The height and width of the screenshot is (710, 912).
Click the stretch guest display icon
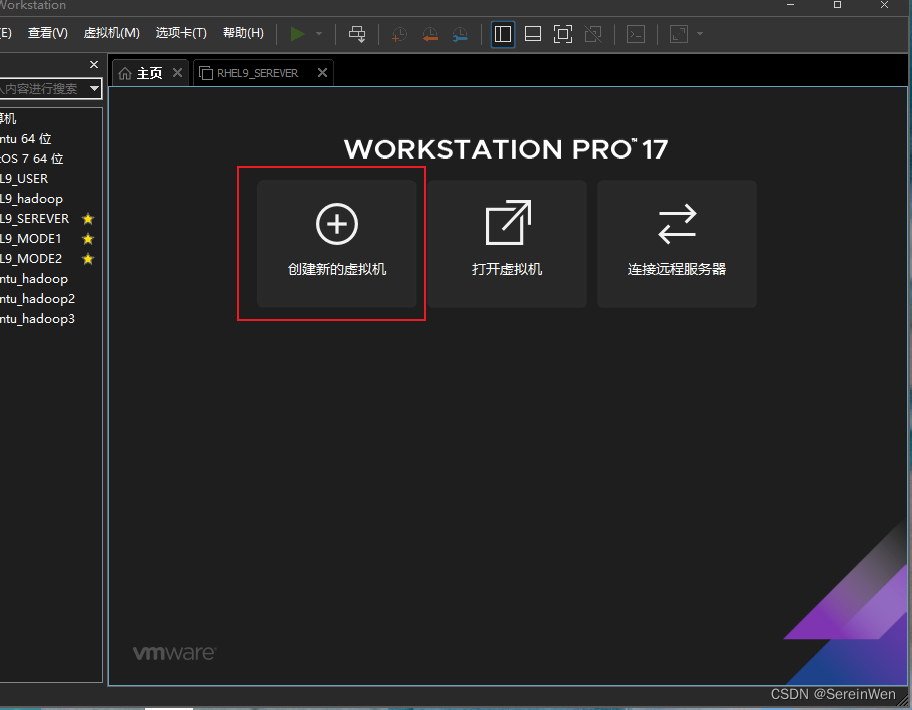click(x=679, y=34)
